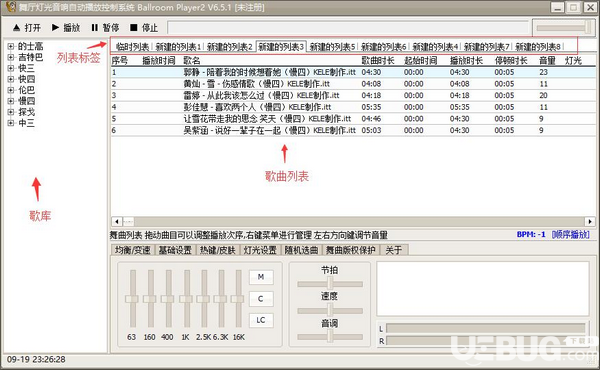Expand the 探戈 library folder
The height and width of the screenshot is (370, 600).
pos(11,112)
